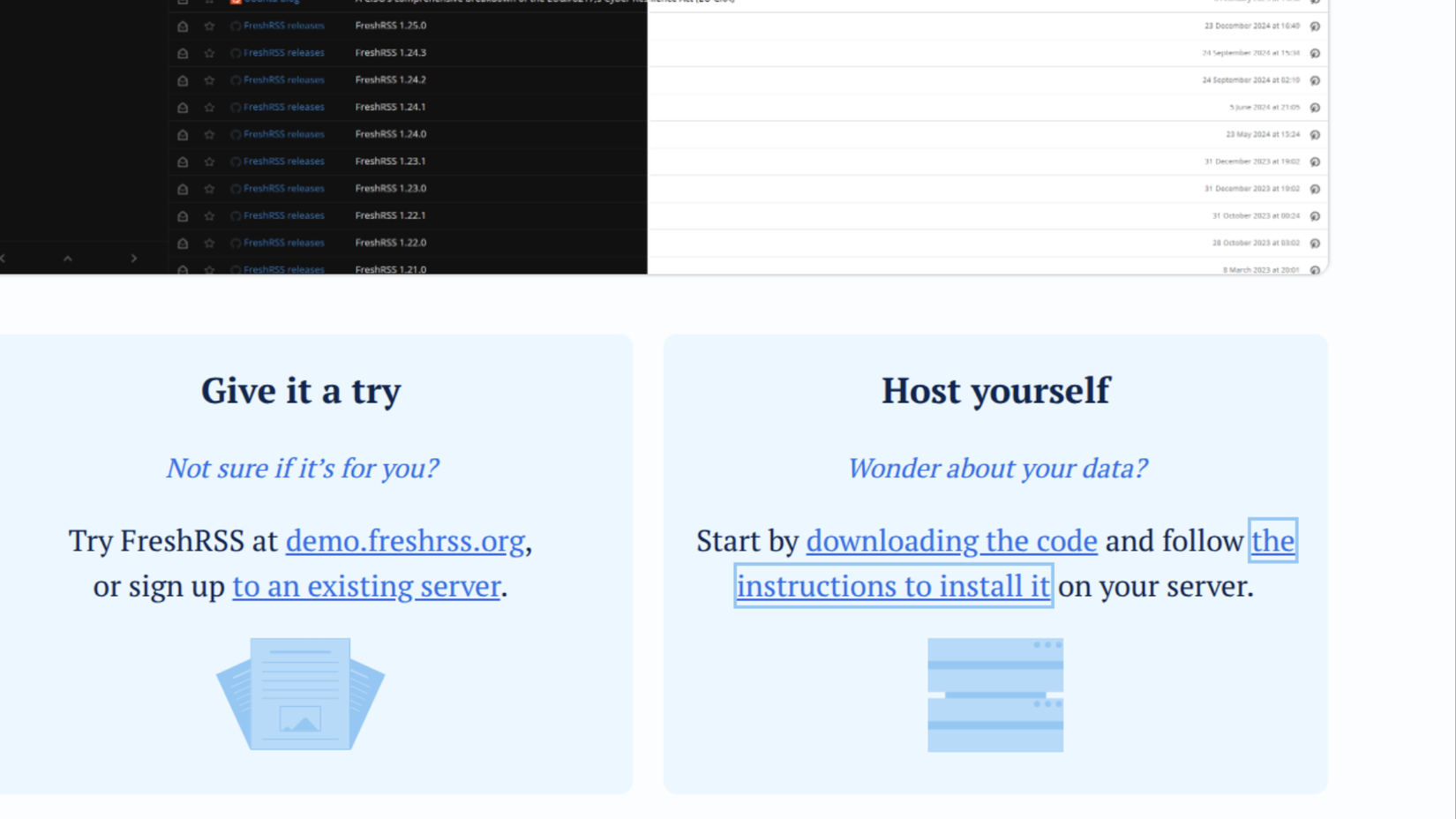The width and height of the screenshot is (1456, 819).
Task: Open external link icon for 24 September 2024 02:10 entry
Action: point(1315,81)
